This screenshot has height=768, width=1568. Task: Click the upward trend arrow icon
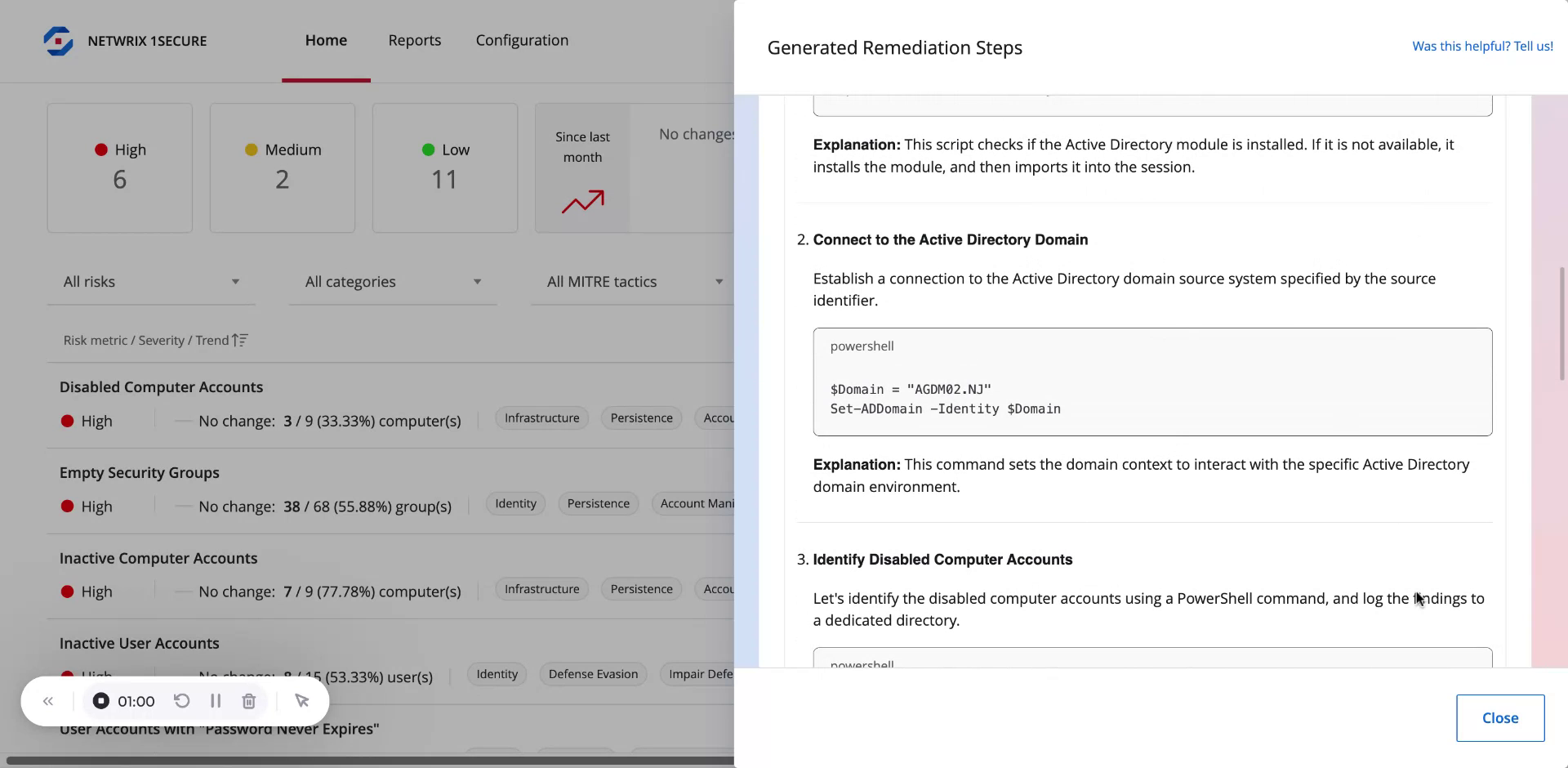(x=583, y=202)
